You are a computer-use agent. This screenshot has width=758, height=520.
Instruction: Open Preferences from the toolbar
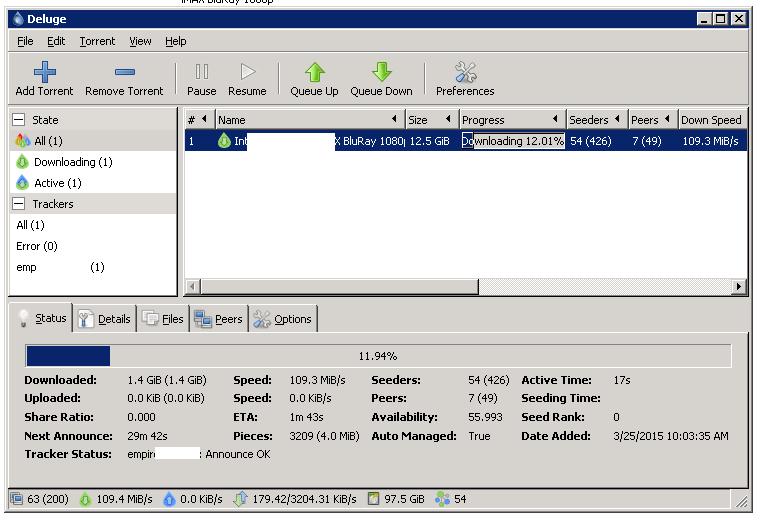pyautogui.click(x=465, y=79)
